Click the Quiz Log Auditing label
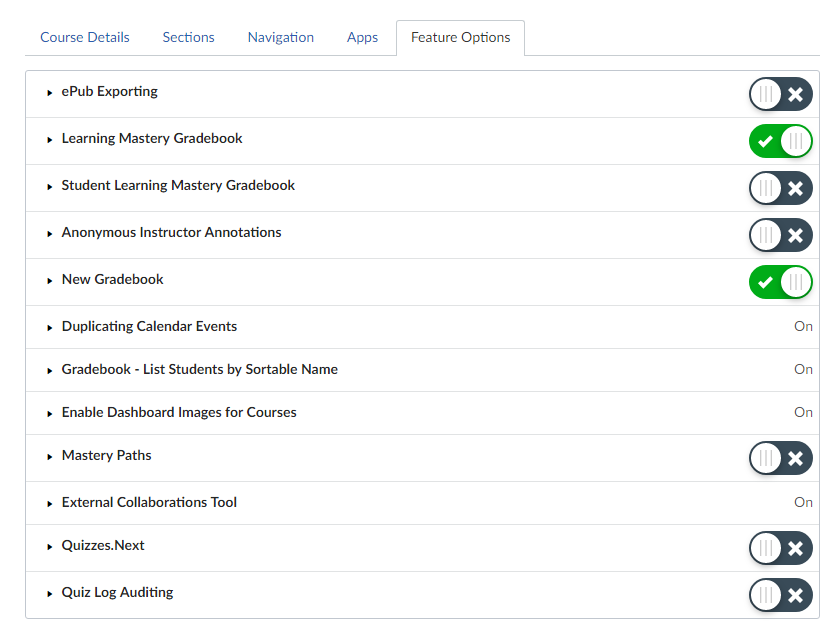The image size is (838, 625). click(x=117, y=592)
